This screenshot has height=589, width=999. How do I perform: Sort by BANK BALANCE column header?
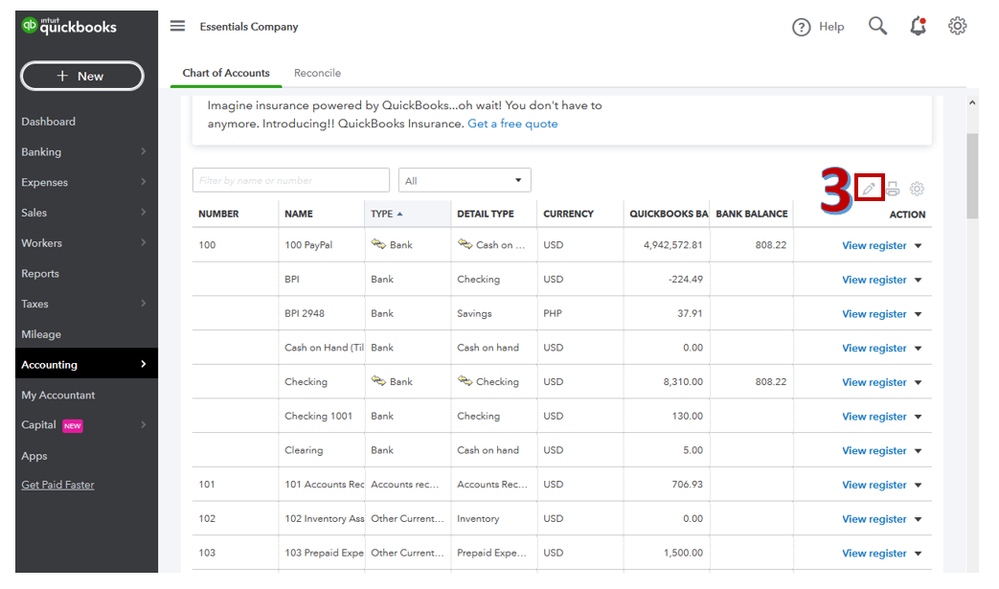click(x=752, y=214)
